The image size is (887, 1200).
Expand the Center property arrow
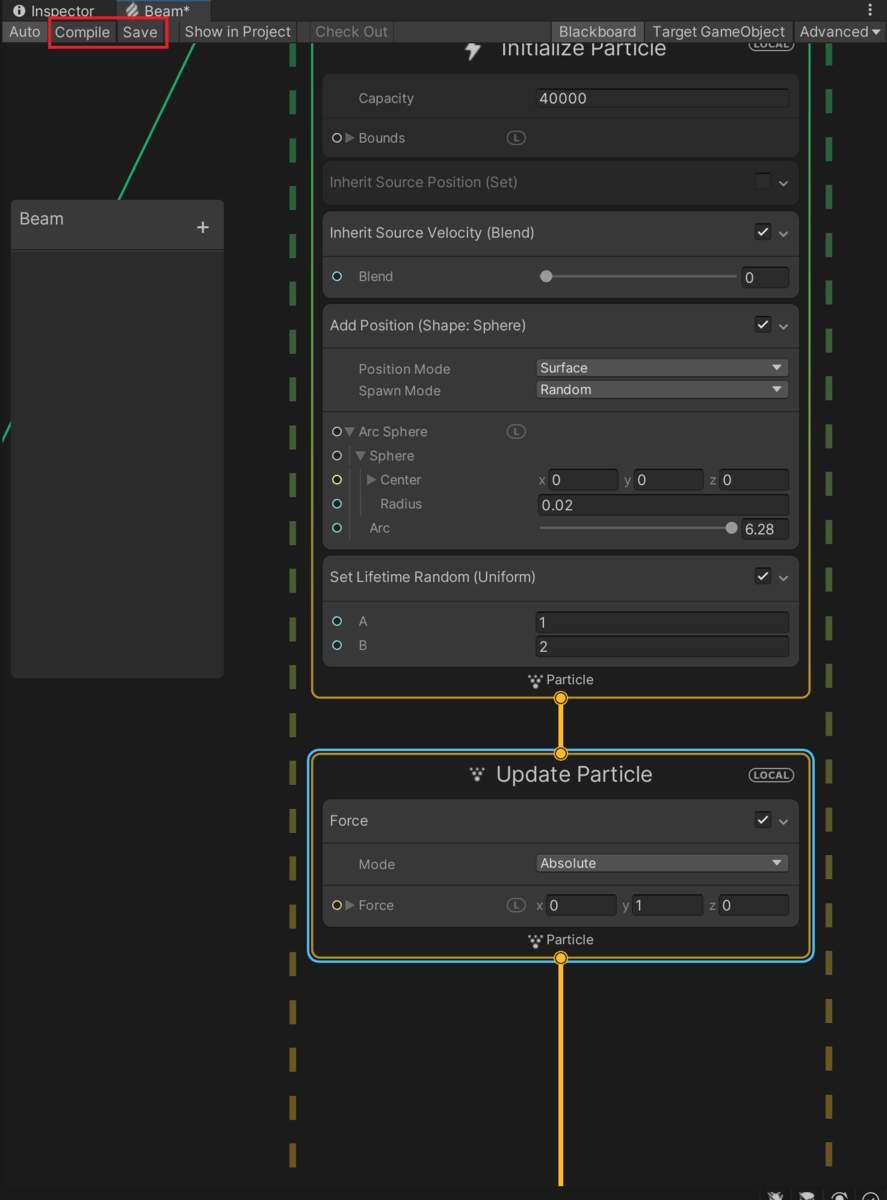pyautogui.click(x=372, y=480)
